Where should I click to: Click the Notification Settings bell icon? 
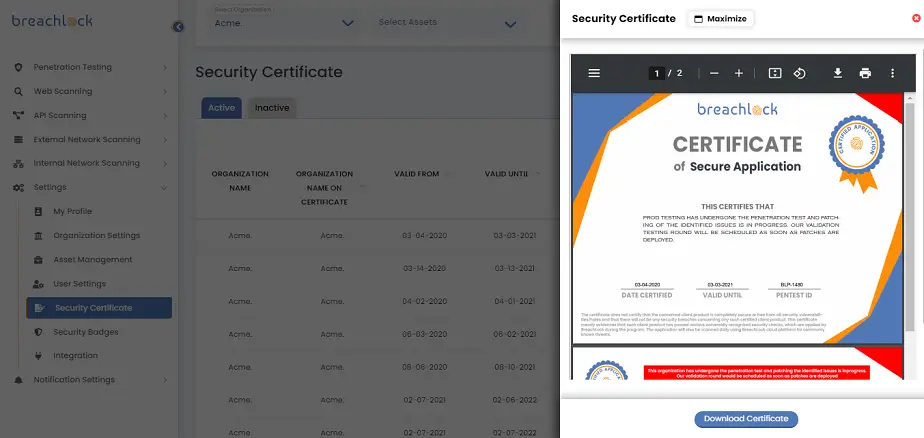pyautogui.click(x=18, y=380)
